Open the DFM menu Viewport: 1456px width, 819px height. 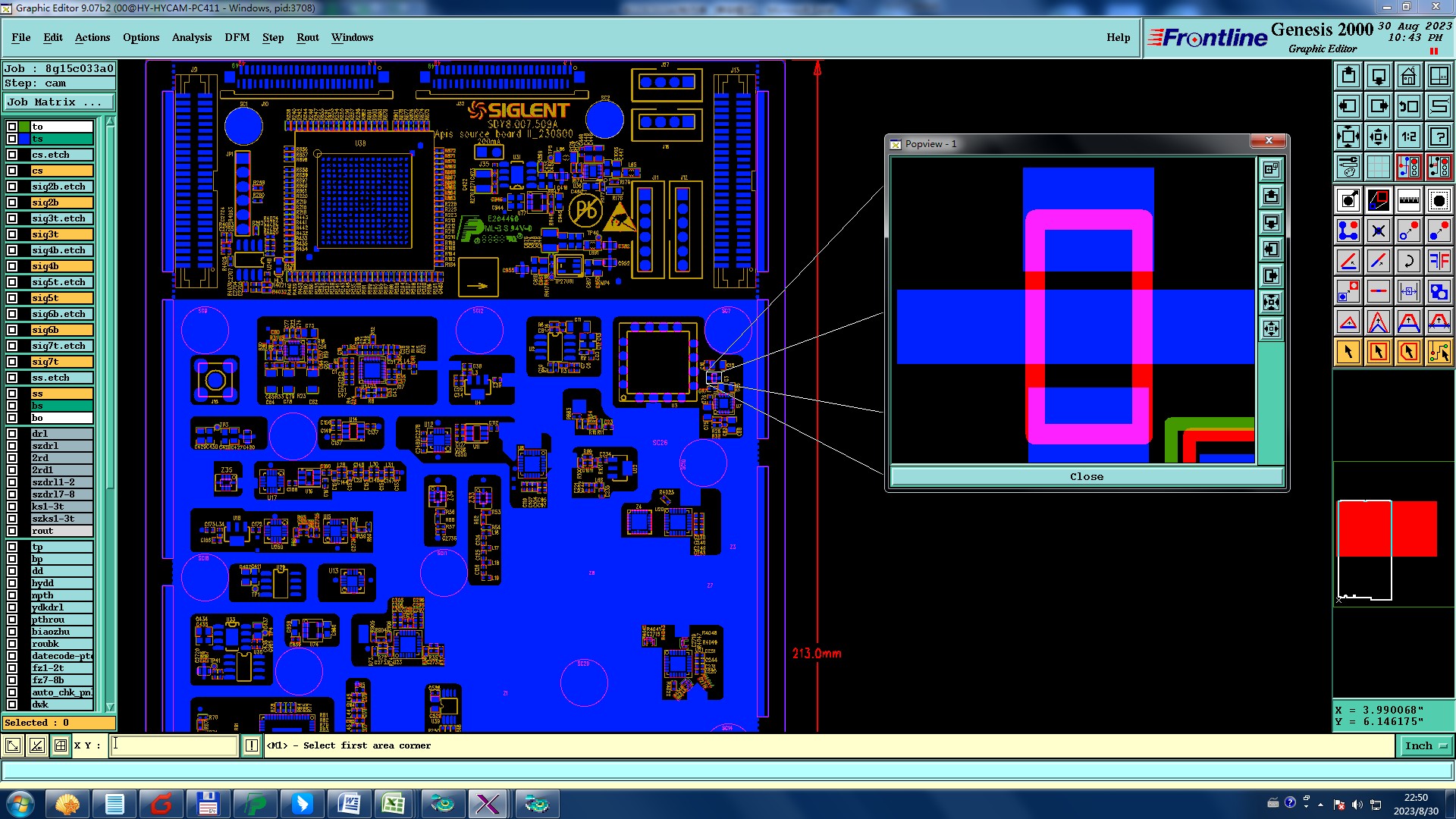237,37
